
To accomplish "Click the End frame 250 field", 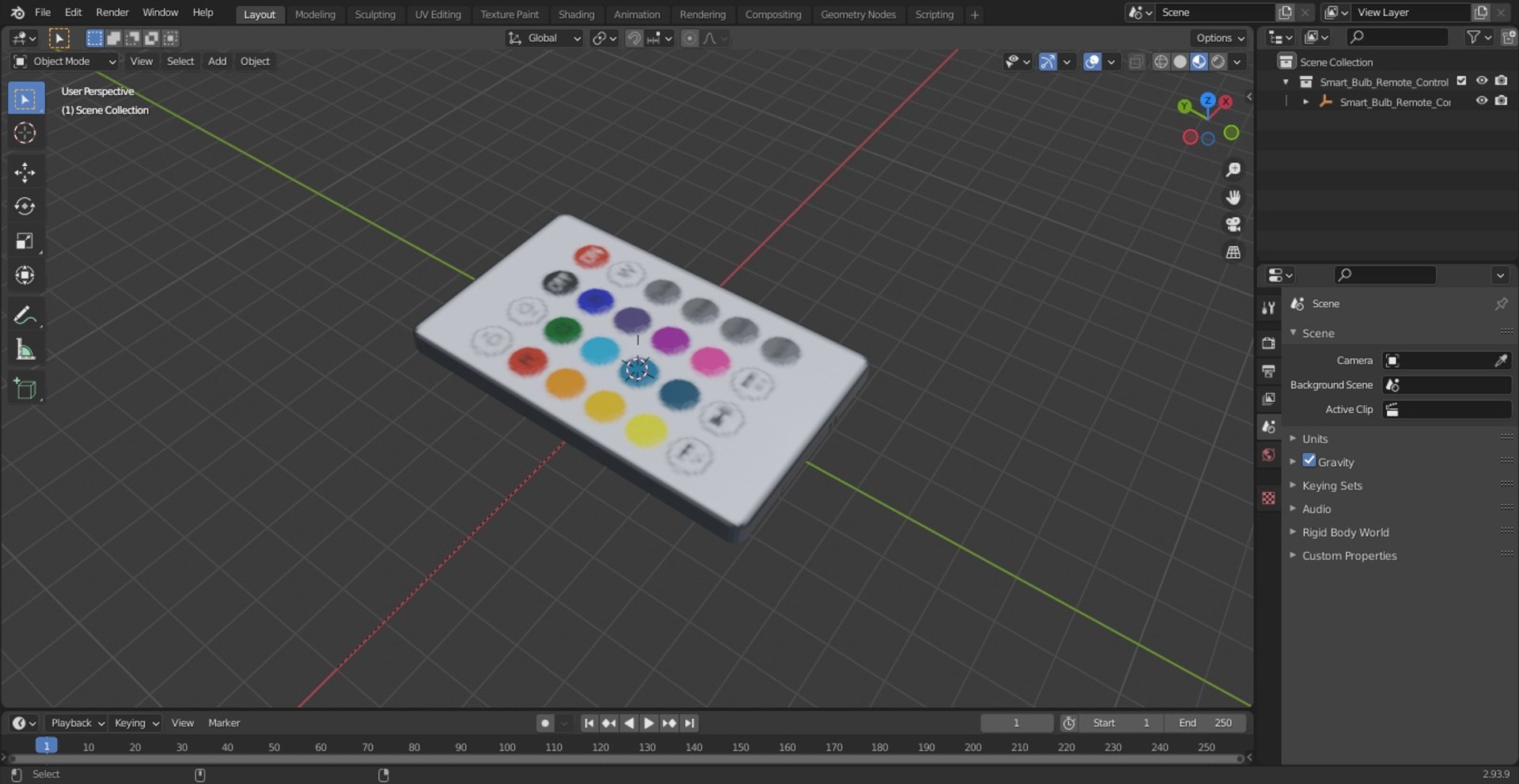I will (1205, 723).
